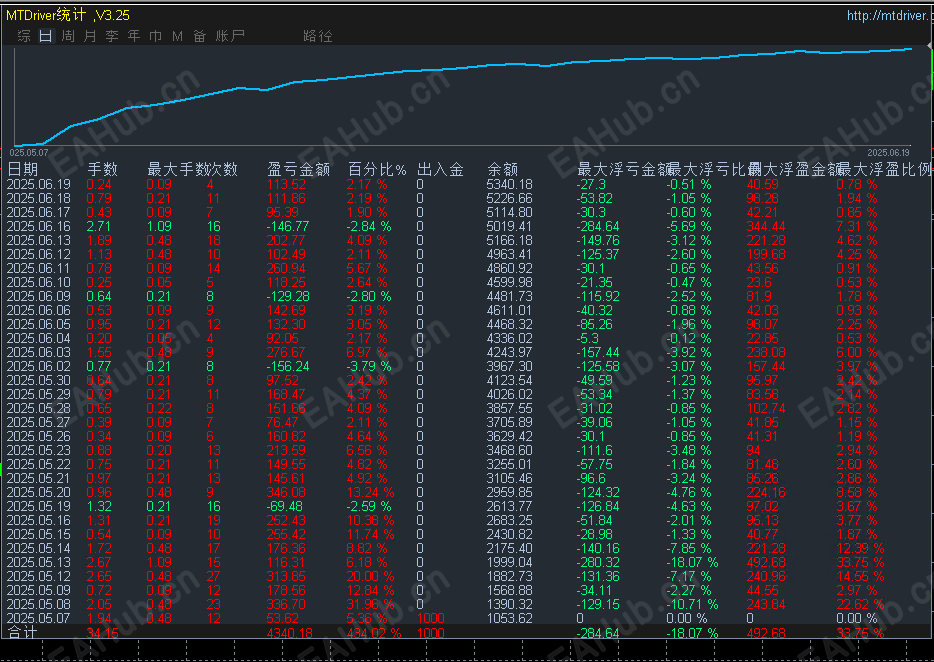Open the 月 monthly statistics view
Viewport: 934px width, 662px height.
88,35
